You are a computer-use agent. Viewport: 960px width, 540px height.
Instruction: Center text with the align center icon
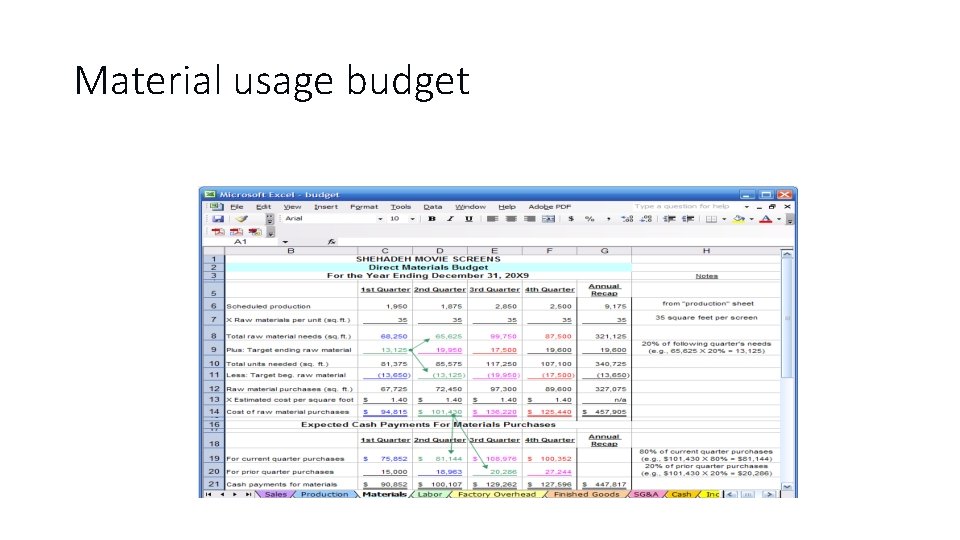click(x=511, y=219)
